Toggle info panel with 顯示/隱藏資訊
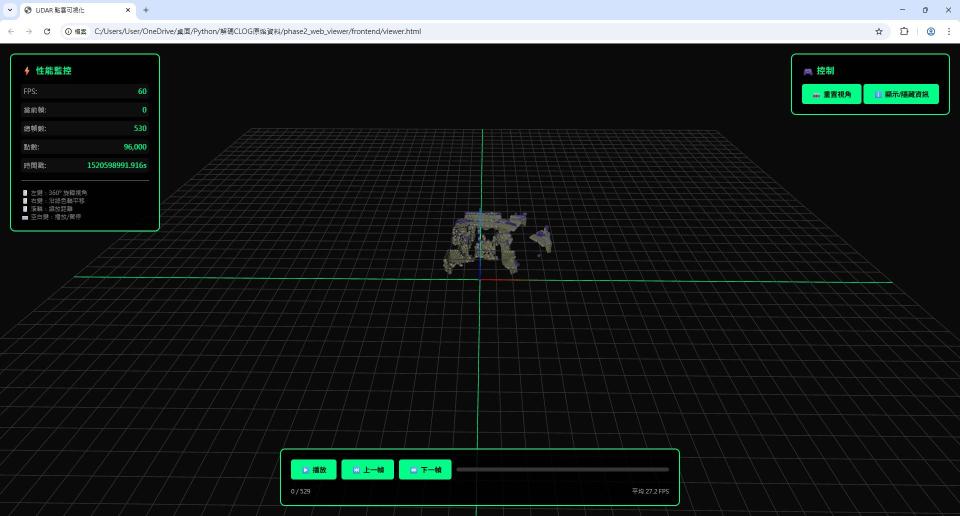The image size is (960, 516). click(901, 94)
